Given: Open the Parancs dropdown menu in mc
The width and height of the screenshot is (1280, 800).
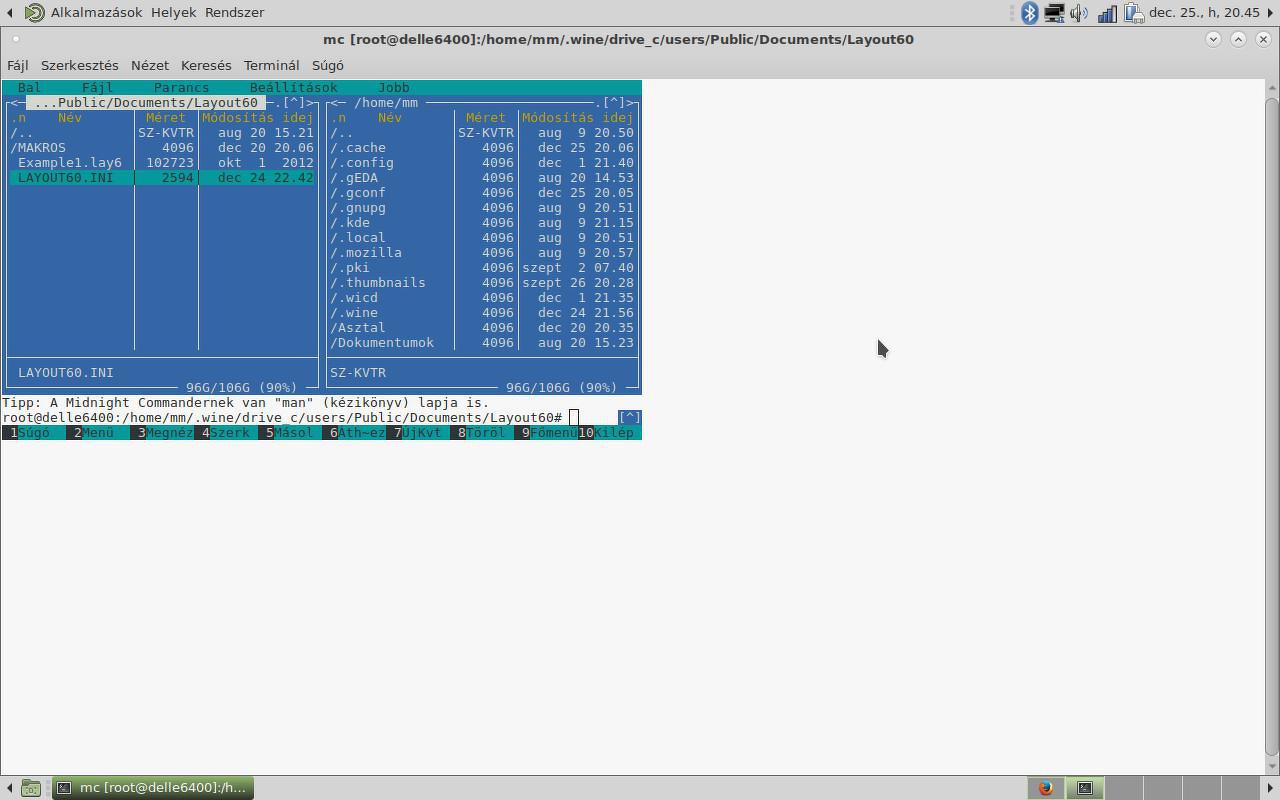Looking at the screenshot, I should point(182,87).
